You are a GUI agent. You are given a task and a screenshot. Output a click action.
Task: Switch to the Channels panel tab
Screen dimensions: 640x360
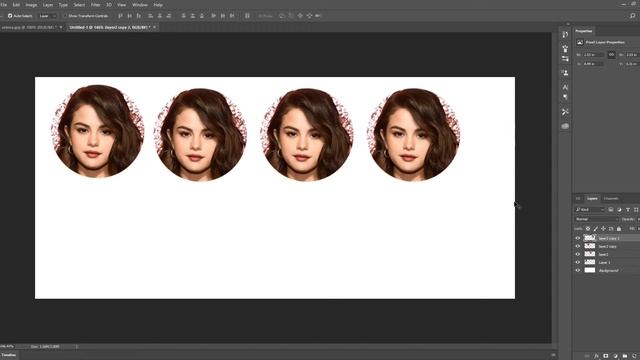[611, 199]
